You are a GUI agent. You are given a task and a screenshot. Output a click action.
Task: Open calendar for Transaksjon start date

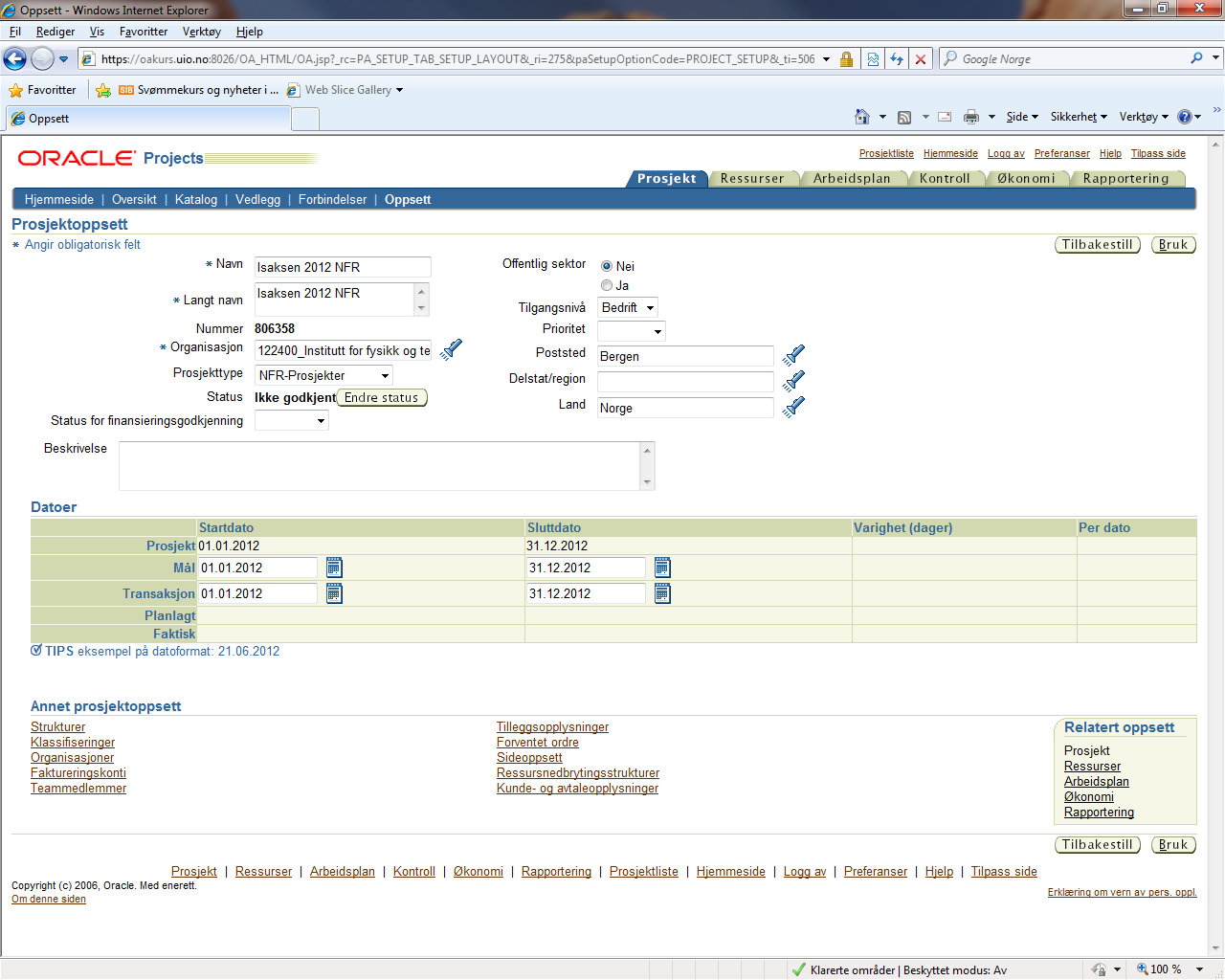tap(334, 593)
